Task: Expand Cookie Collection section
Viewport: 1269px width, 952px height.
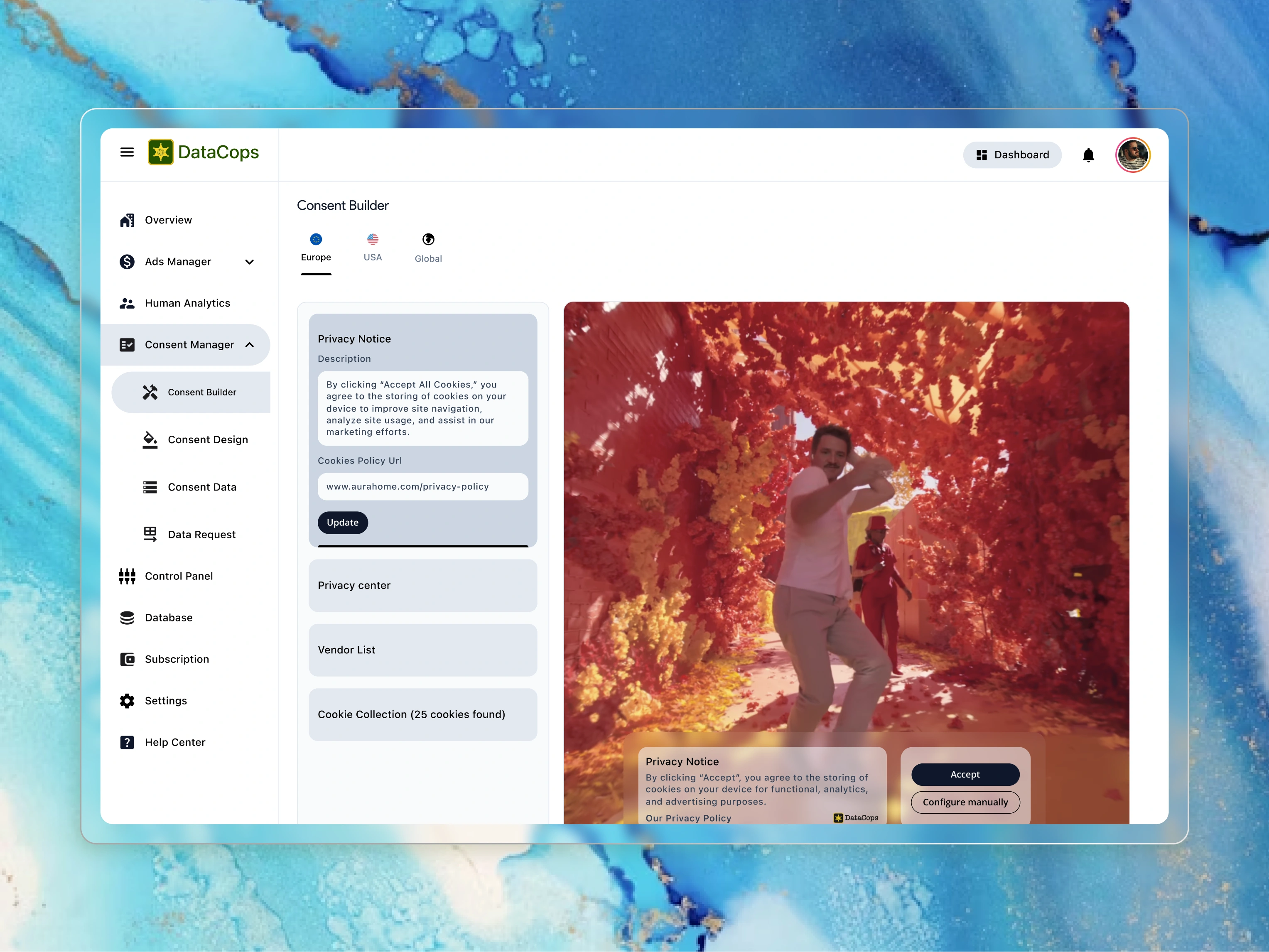Action: coord(423,714)
